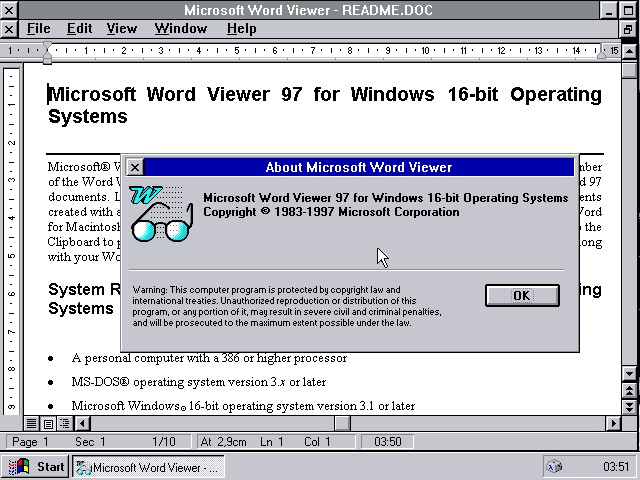The image size is (640, 480).
Task: Click the "Page 1" status bar entry
Action: 30,442
